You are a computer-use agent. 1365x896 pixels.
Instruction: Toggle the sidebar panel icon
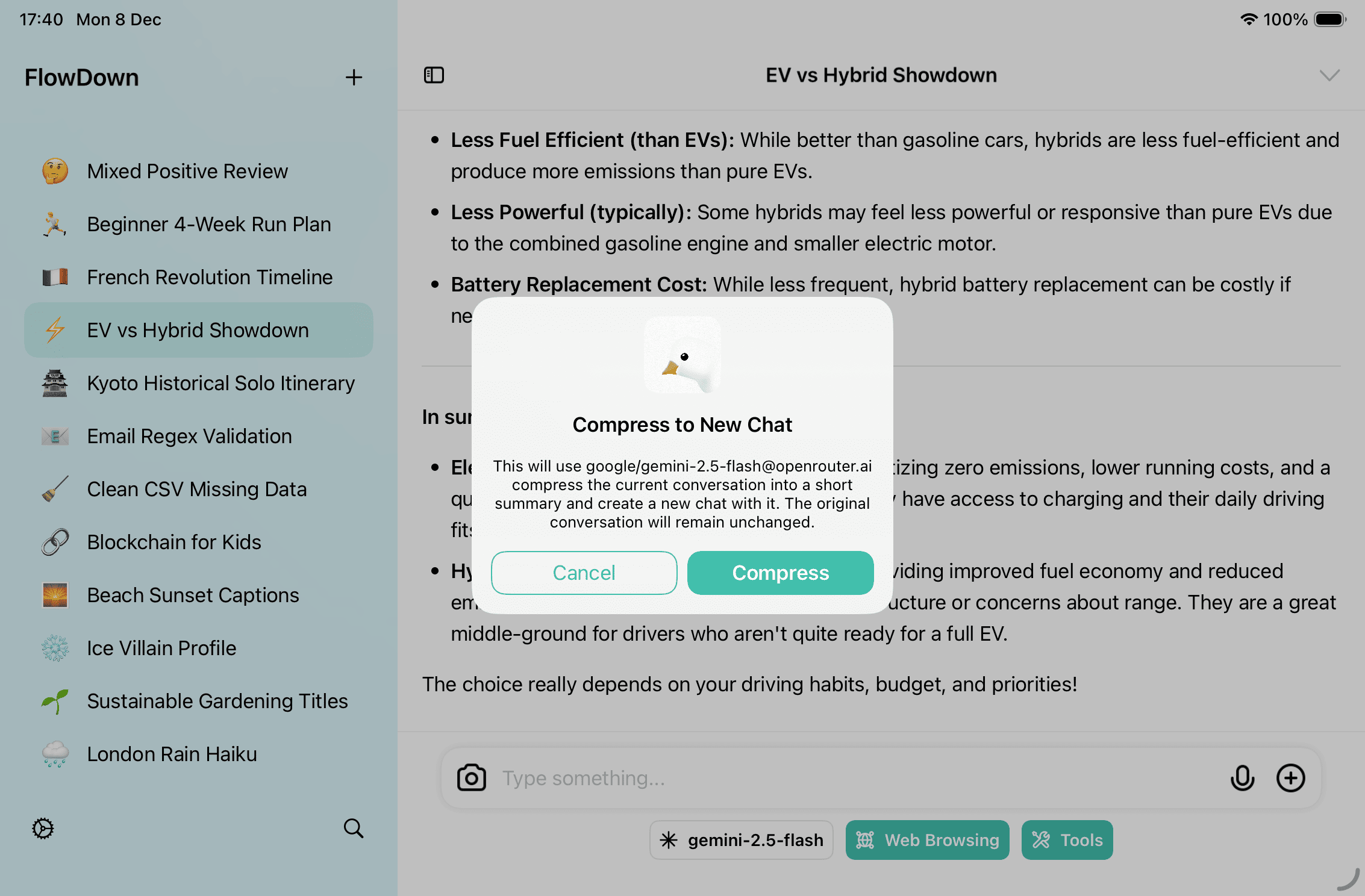(434, 75)
